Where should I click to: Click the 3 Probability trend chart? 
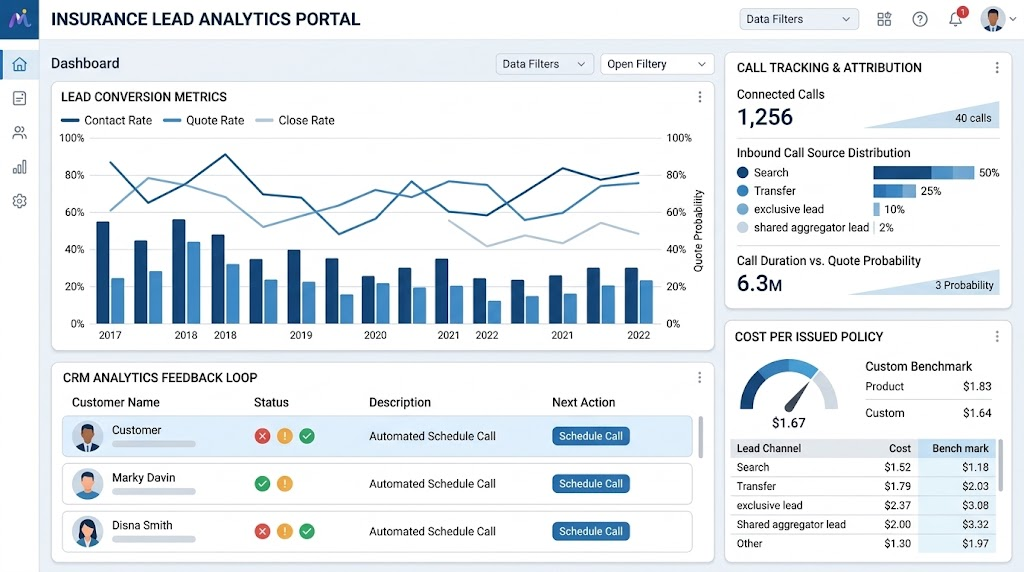(924, 282)
